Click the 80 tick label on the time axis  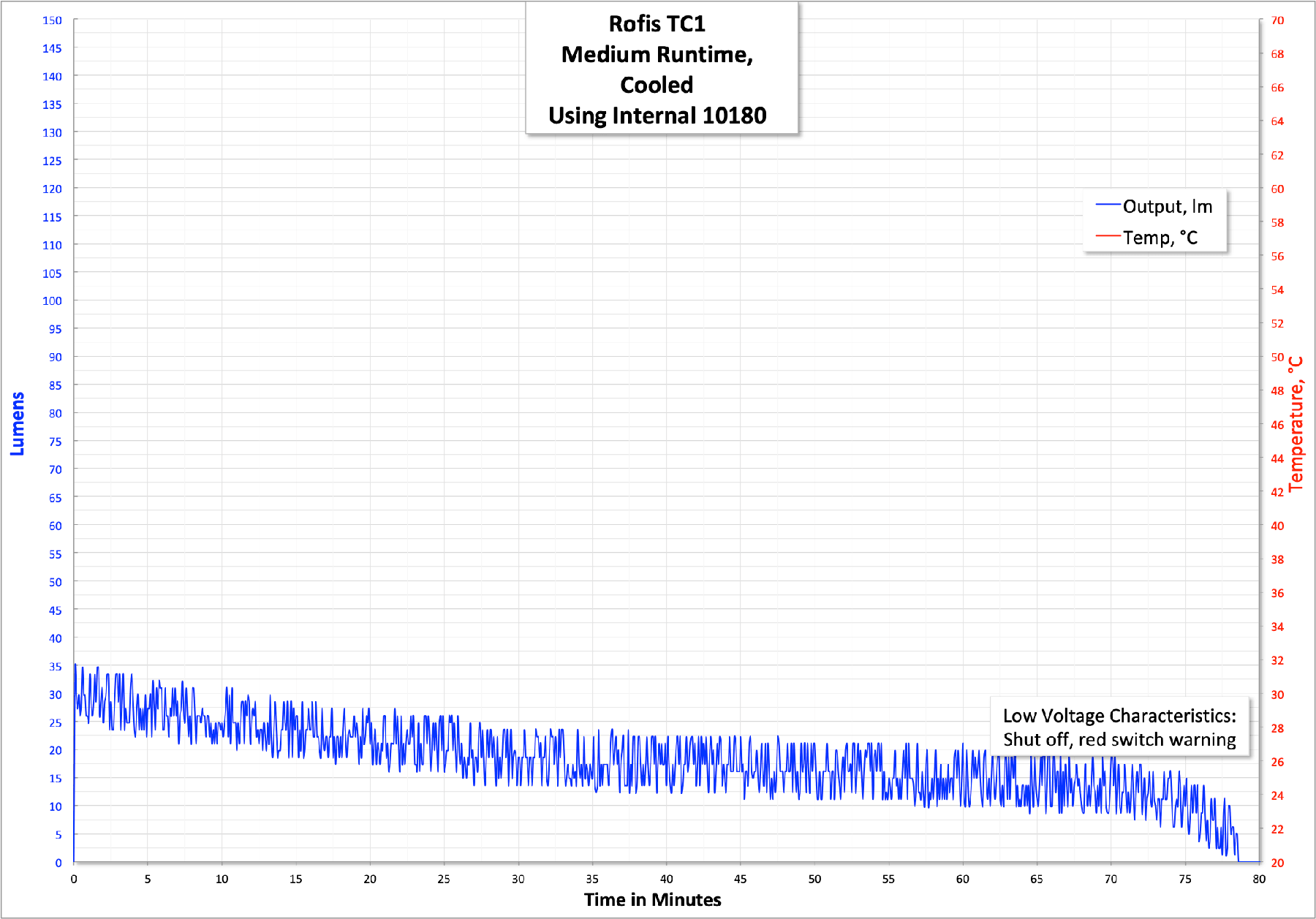1258,879
